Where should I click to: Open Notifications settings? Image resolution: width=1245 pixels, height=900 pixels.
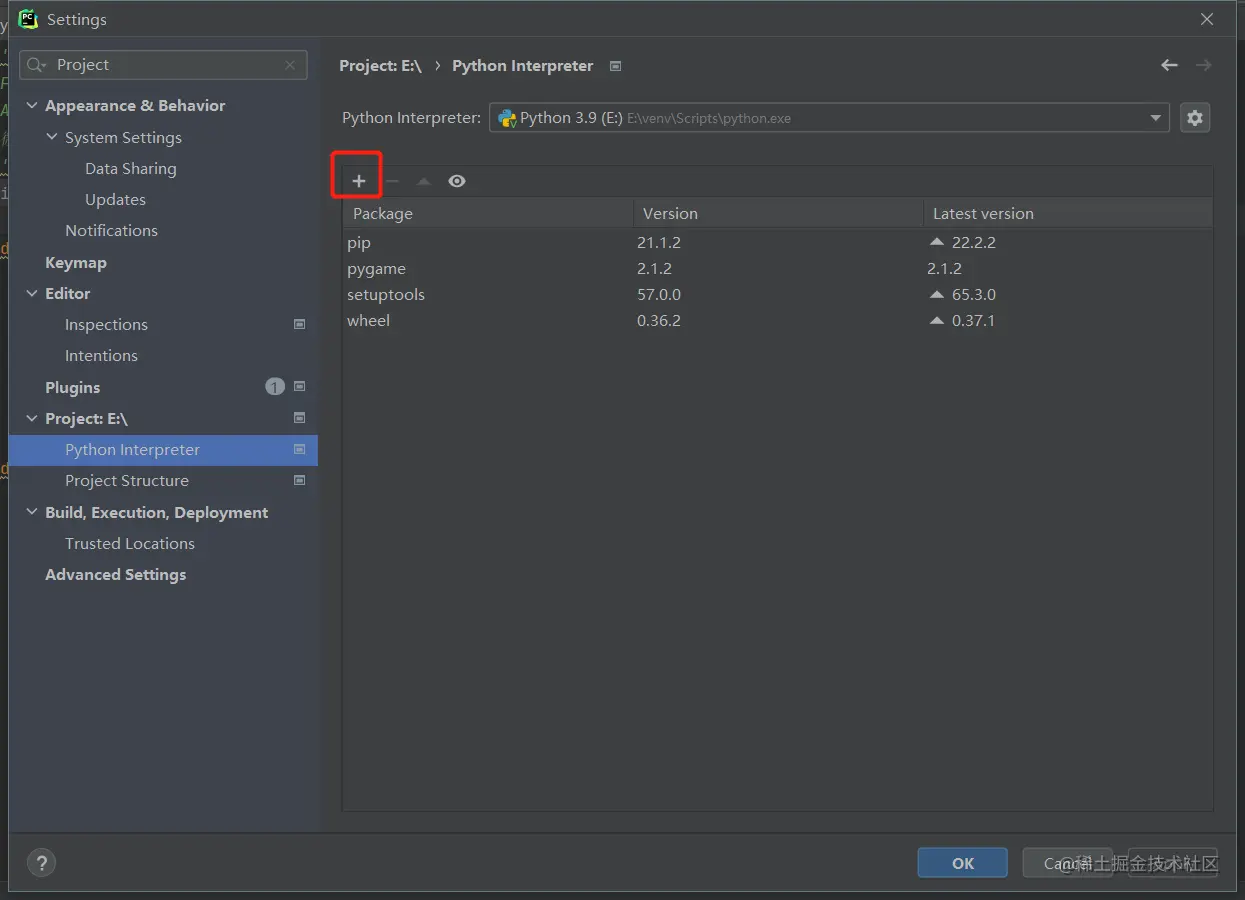coord(111,231)
